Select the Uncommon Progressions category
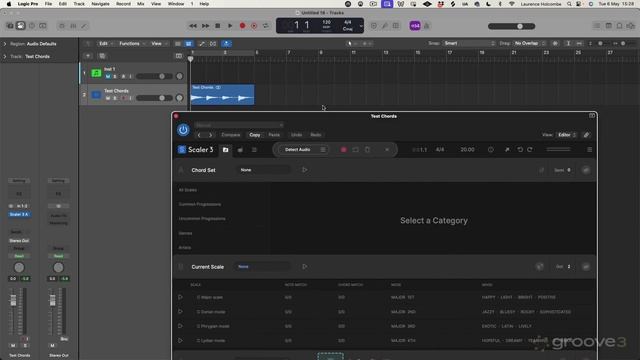Viewport: 640px width, 360px height. [x=202, y=219]
